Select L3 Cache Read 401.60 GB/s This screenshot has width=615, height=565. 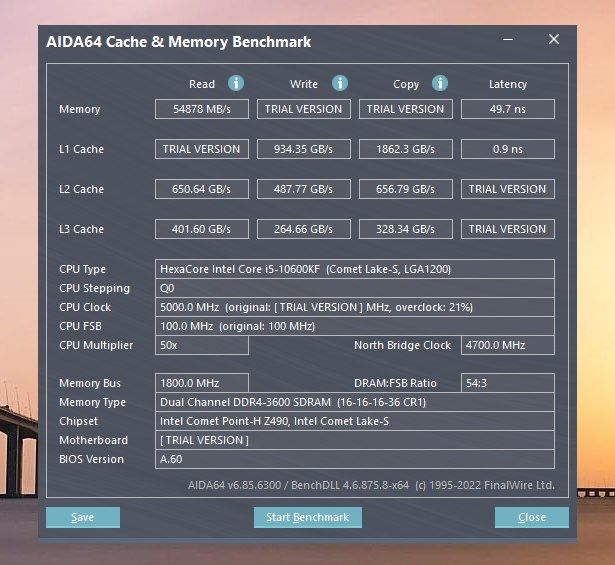pyautogui.click(x=202, y=229)
